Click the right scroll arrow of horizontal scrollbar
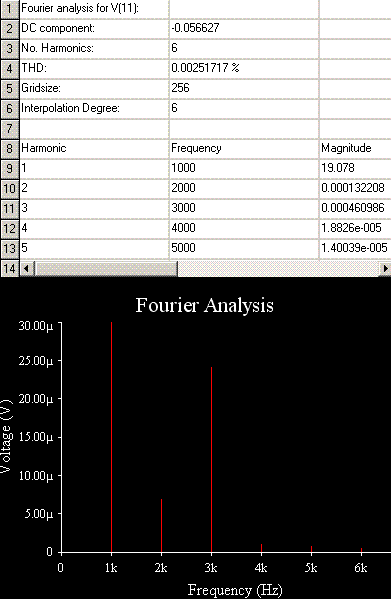The image size is (391, 599). click(385, 269)
